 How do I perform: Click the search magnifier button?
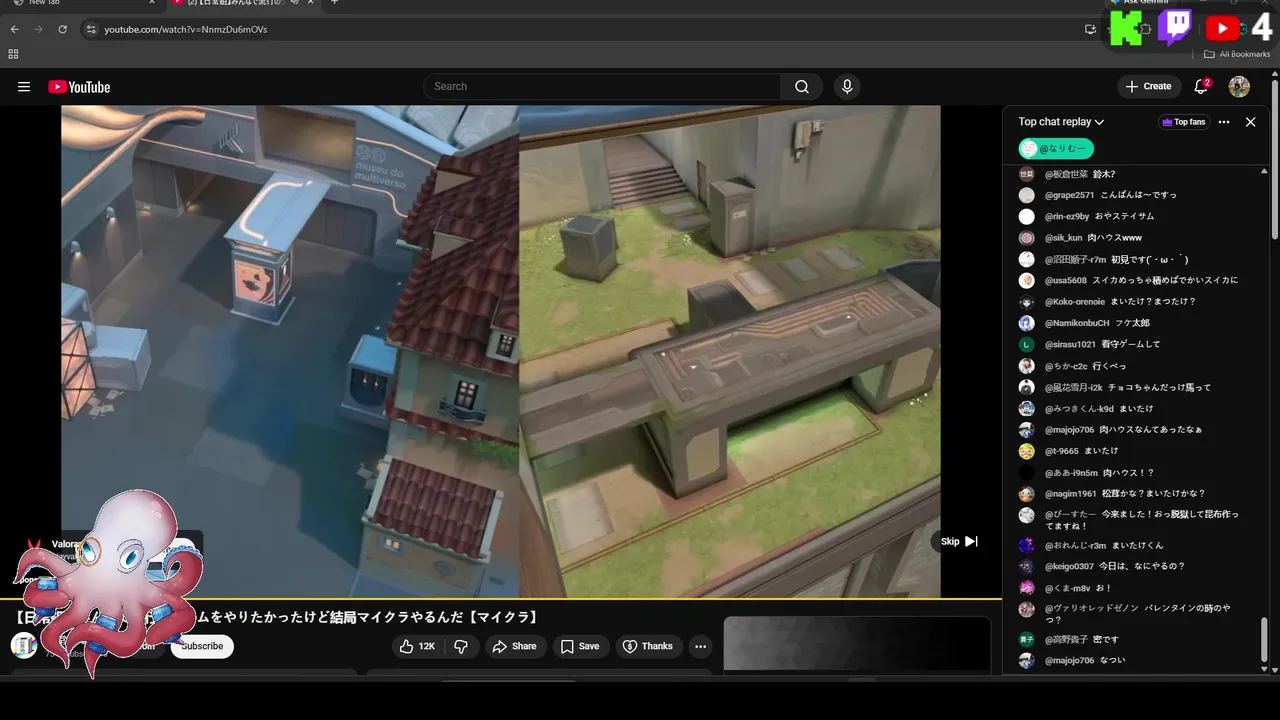click(x=802, y=87)
